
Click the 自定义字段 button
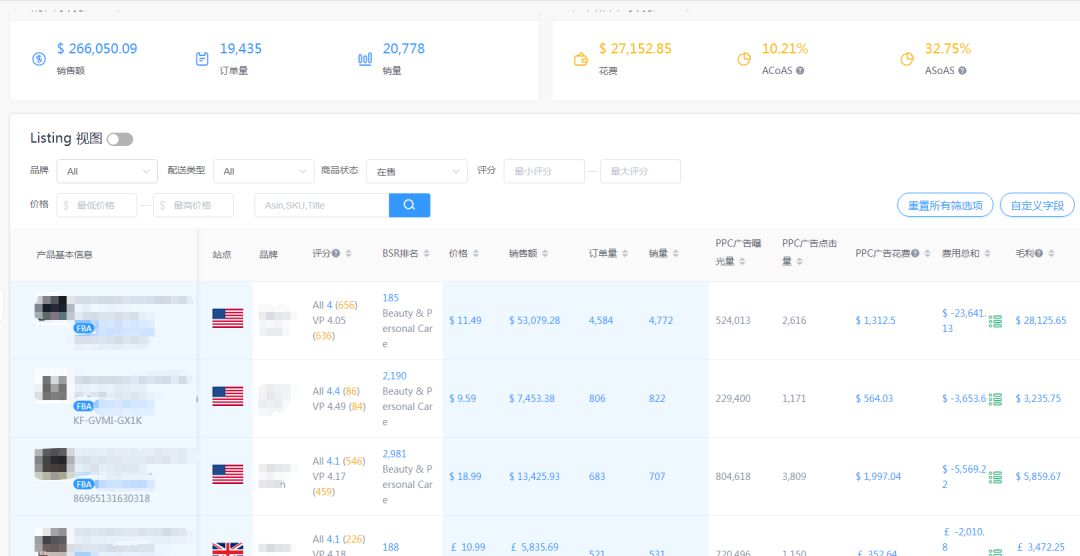(1037, 206)
